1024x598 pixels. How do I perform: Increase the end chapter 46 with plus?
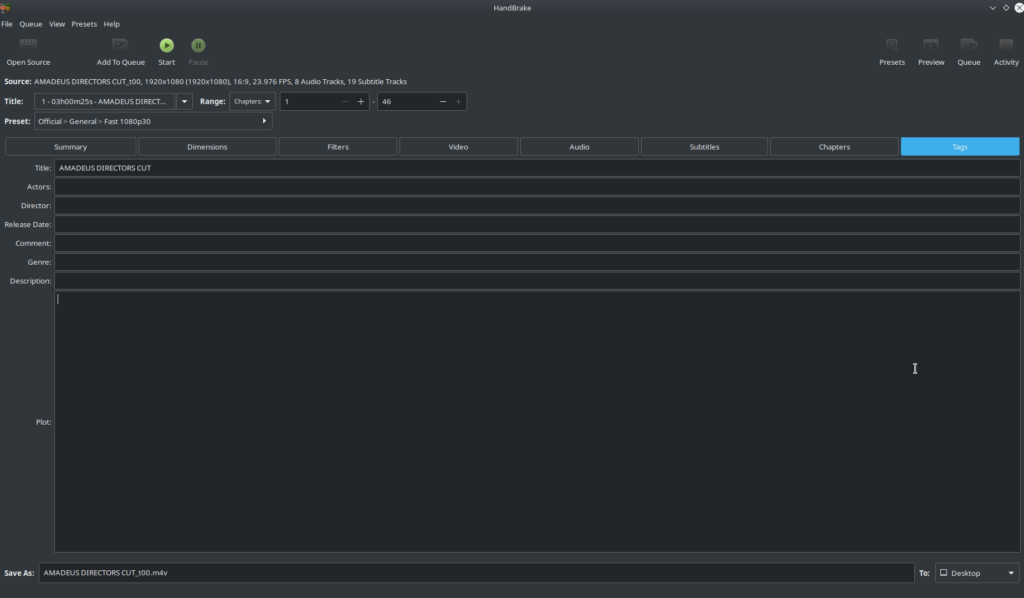(458, 101)
